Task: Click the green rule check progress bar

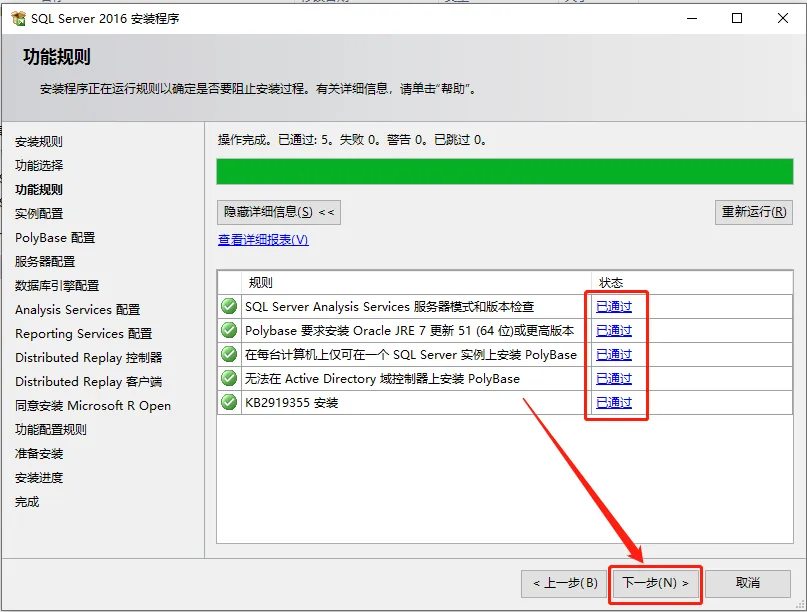Action: [504, 171]
